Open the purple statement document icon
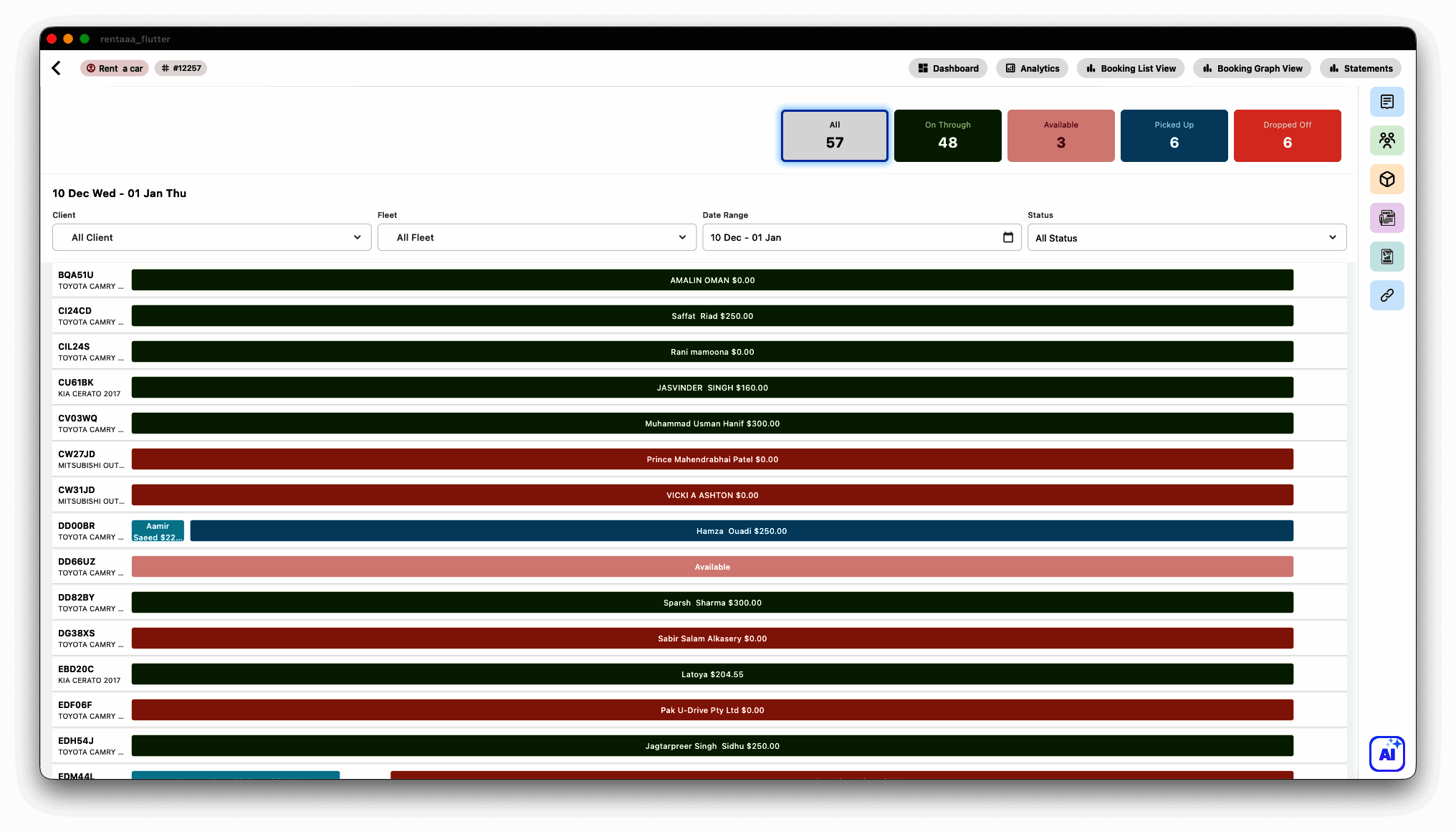Viewport: 1456px width, 832px height. [x=1386, y=218]
